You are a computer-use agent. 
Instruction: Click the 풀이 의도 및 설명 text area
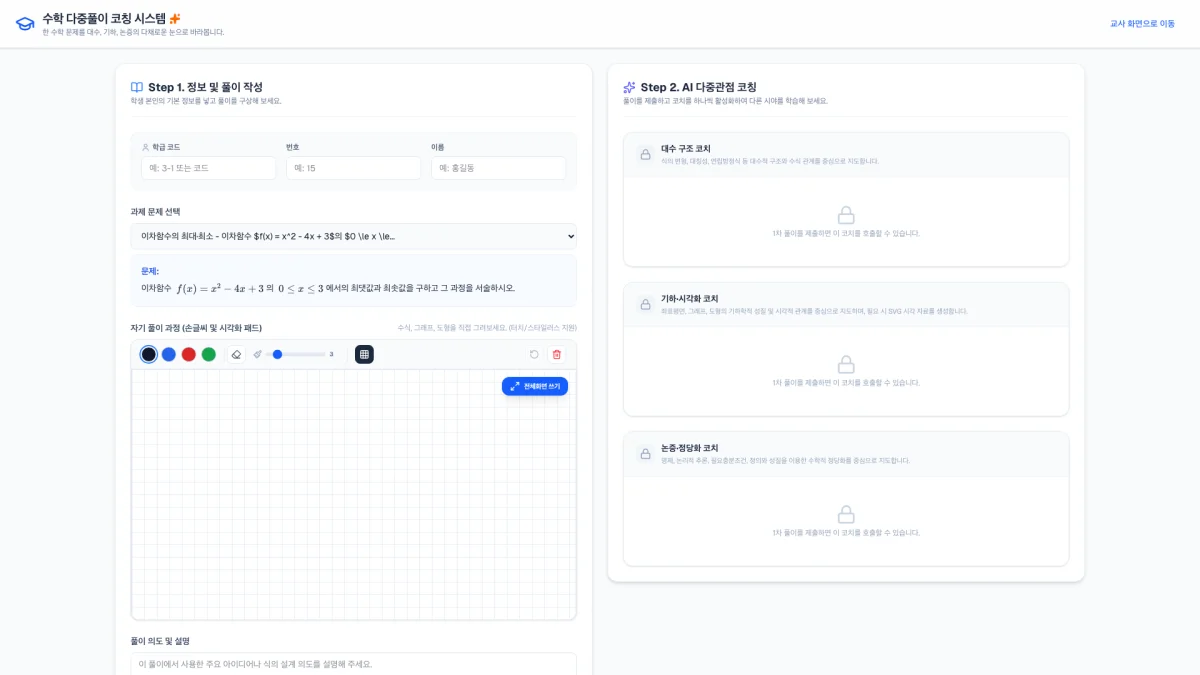click(354, 664)
